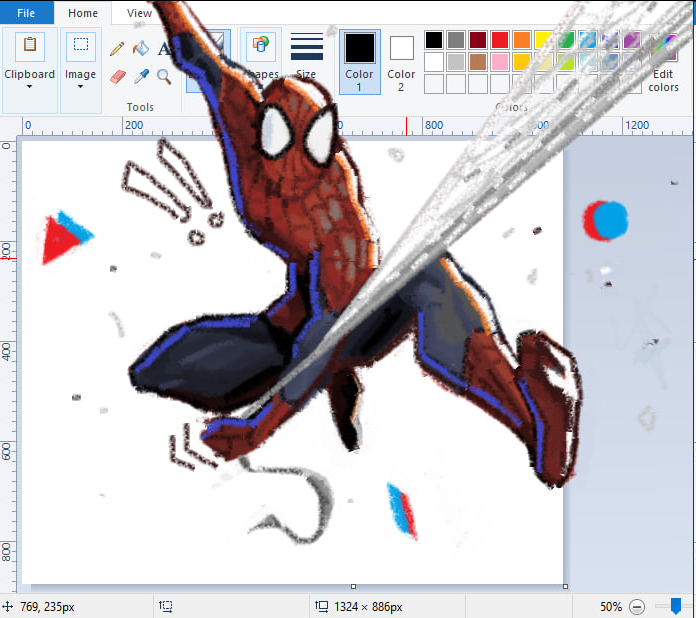
Task: Pick the purple color swatch
Action: pos(632,40)
